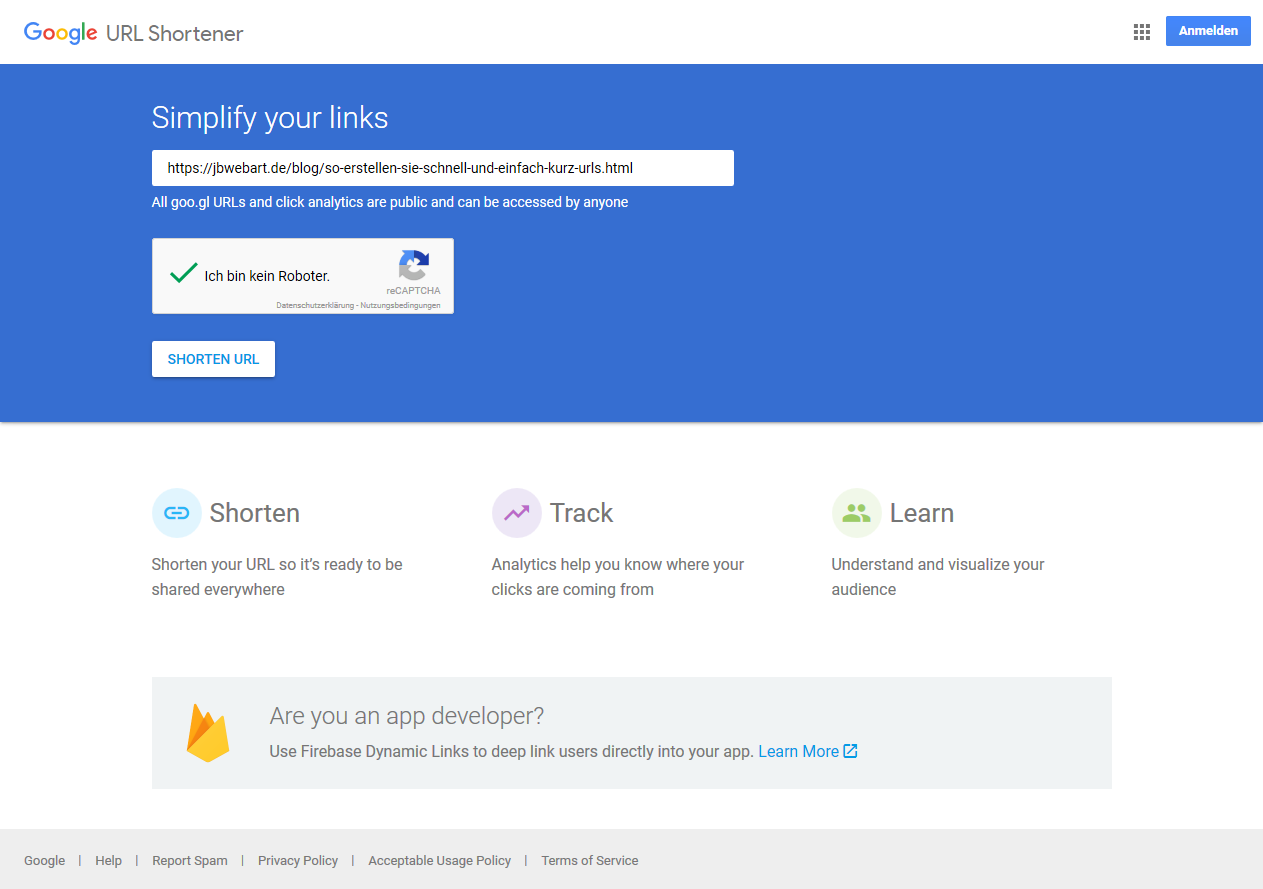Open Acceptable Usage Policy footer link

pyautogui.click(x=439, y=860)
